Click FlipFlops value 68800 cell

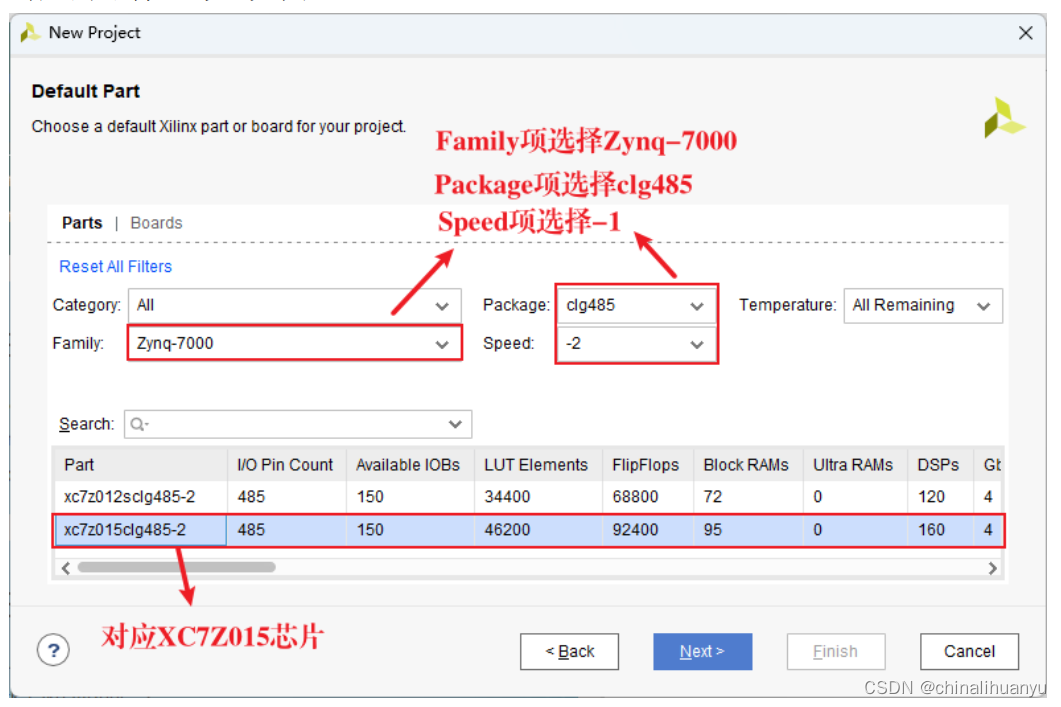click(x=648, y=497)
